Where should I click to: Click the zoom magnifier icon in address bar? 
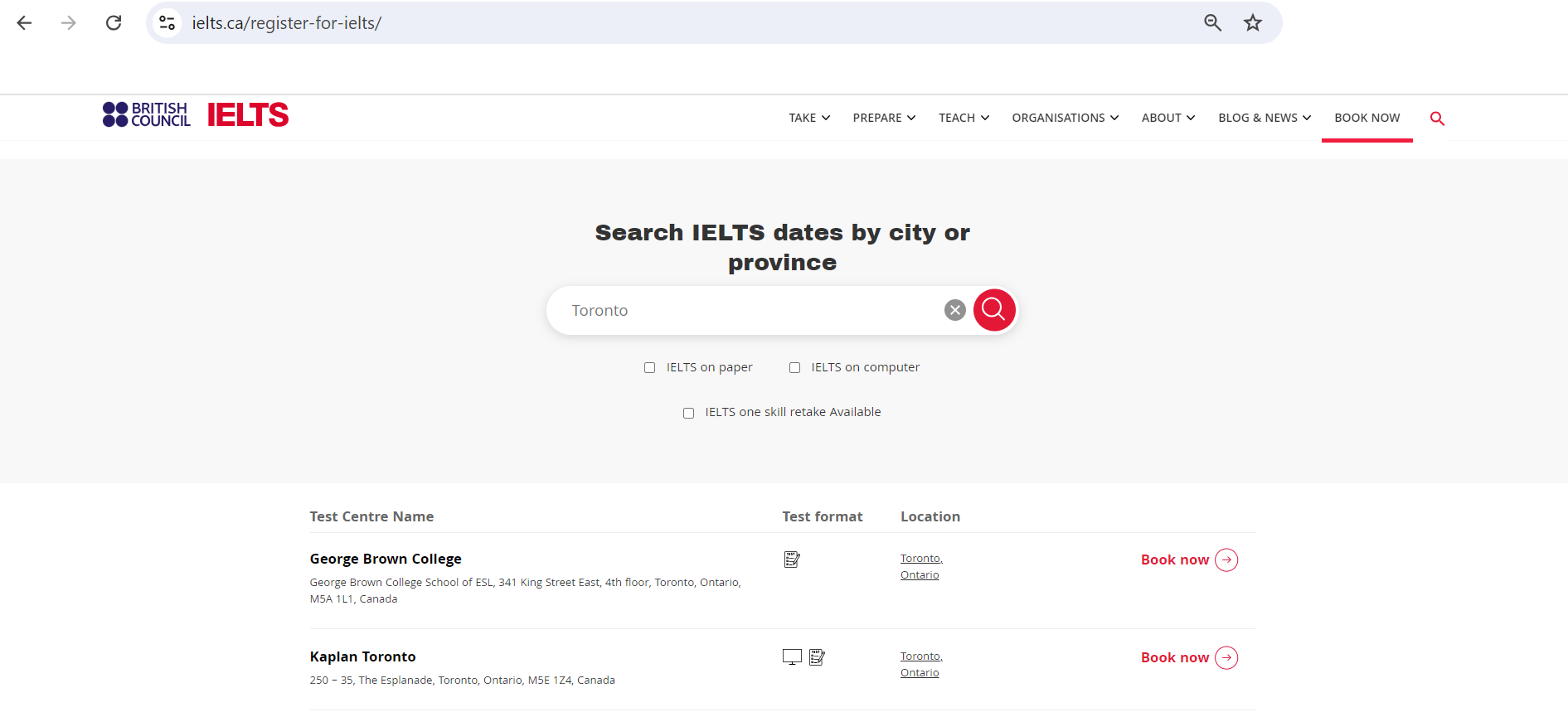(x=1212, y=23)
